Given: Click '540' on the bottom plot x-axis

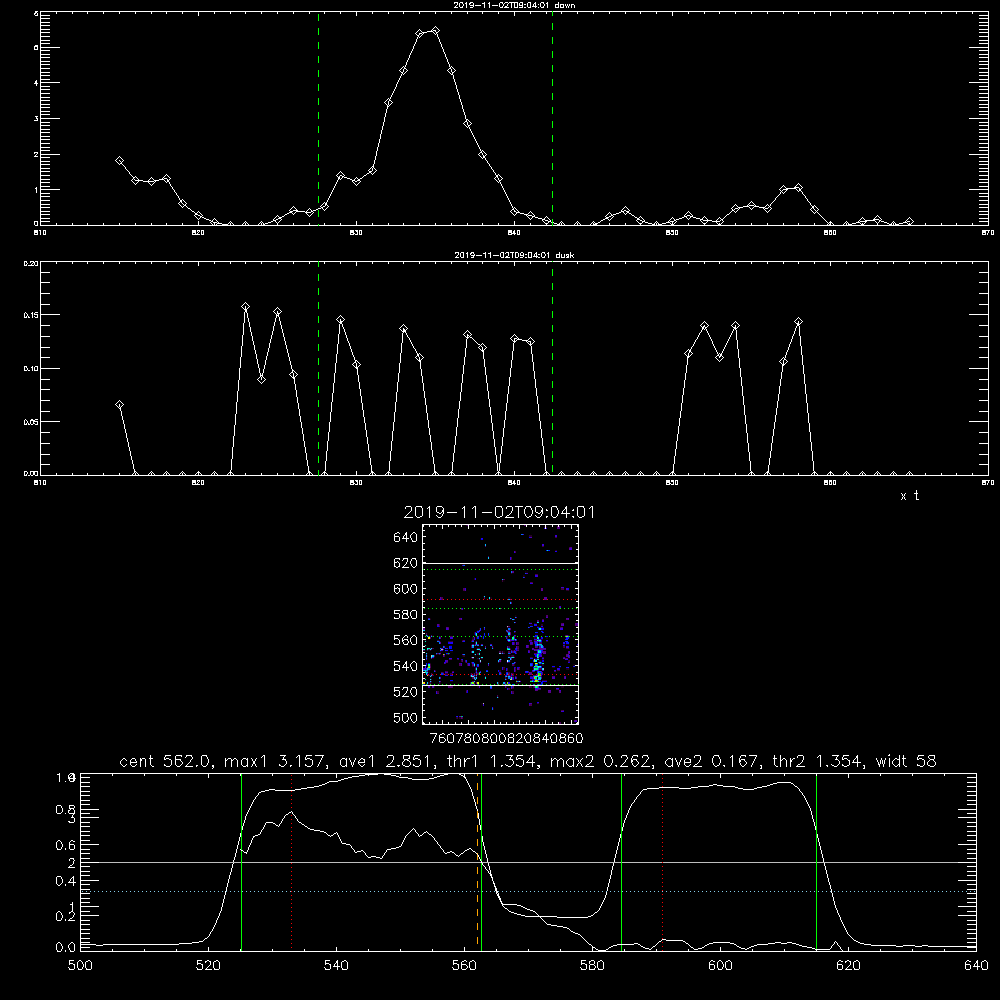Looking at the screenshot, I should (x=336, y=966).
